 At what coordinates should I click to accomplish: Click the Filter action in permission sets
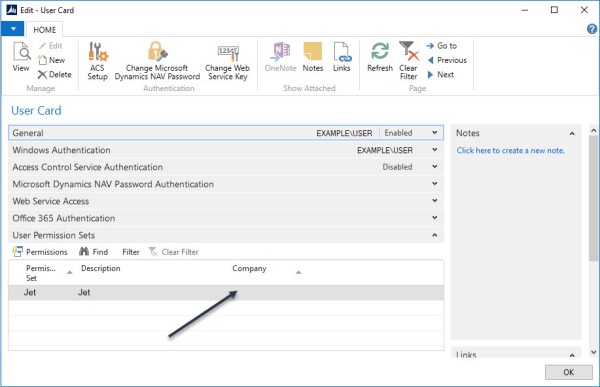coord(131,252)
